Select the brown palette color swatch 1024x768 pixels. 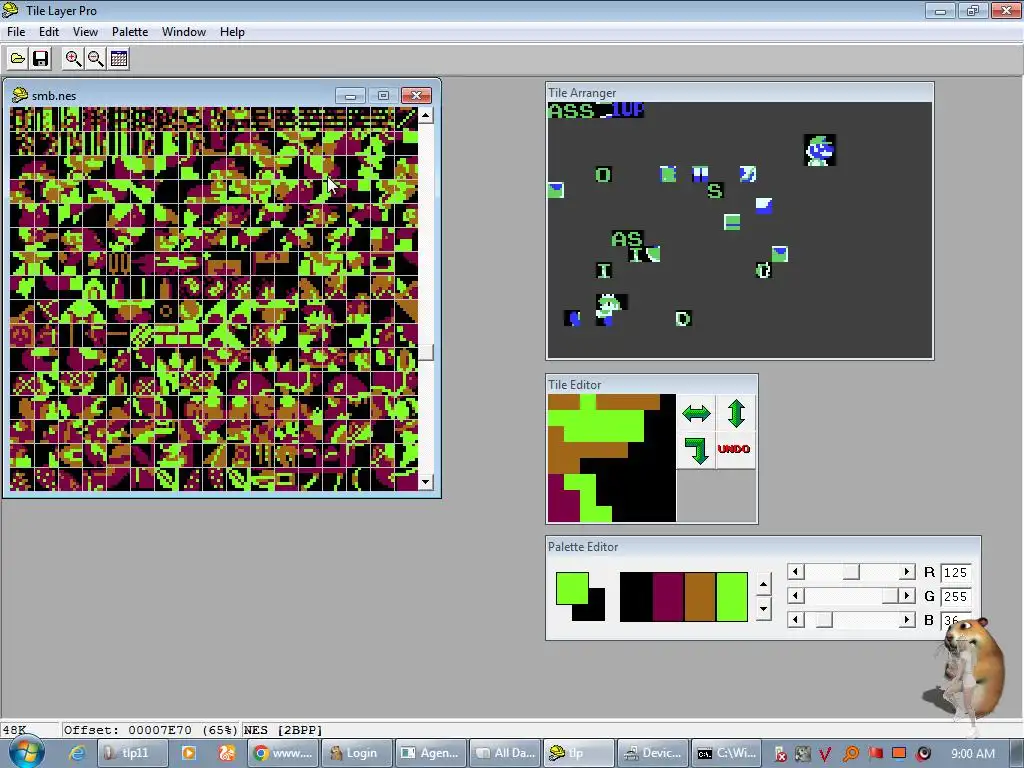click(x=699, y=597)
